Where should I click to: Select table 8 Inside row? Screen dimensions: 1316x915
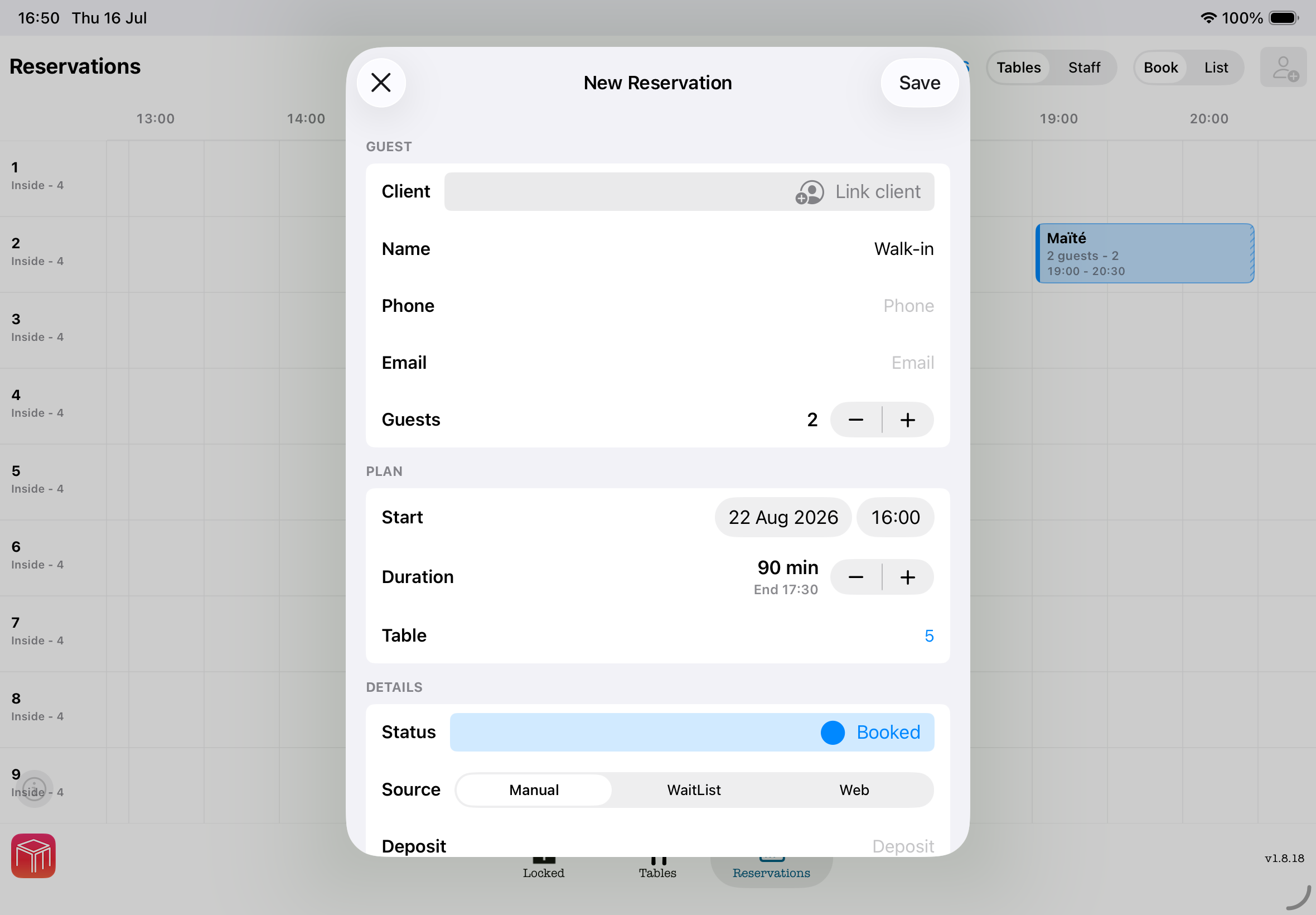[x=53, y=709]
